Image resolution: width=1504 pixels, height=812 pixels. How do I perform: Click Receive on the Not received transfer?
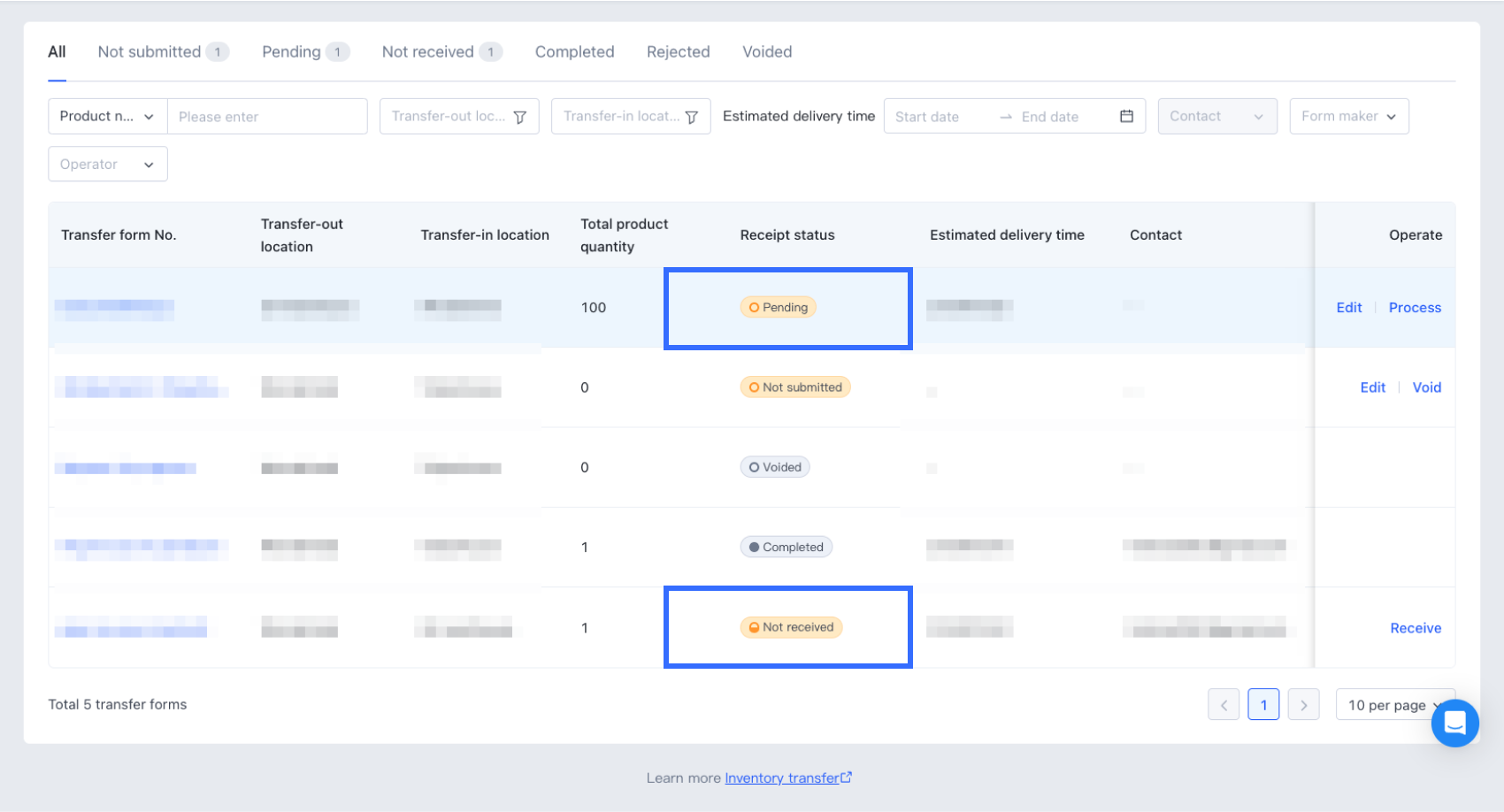1416,628
